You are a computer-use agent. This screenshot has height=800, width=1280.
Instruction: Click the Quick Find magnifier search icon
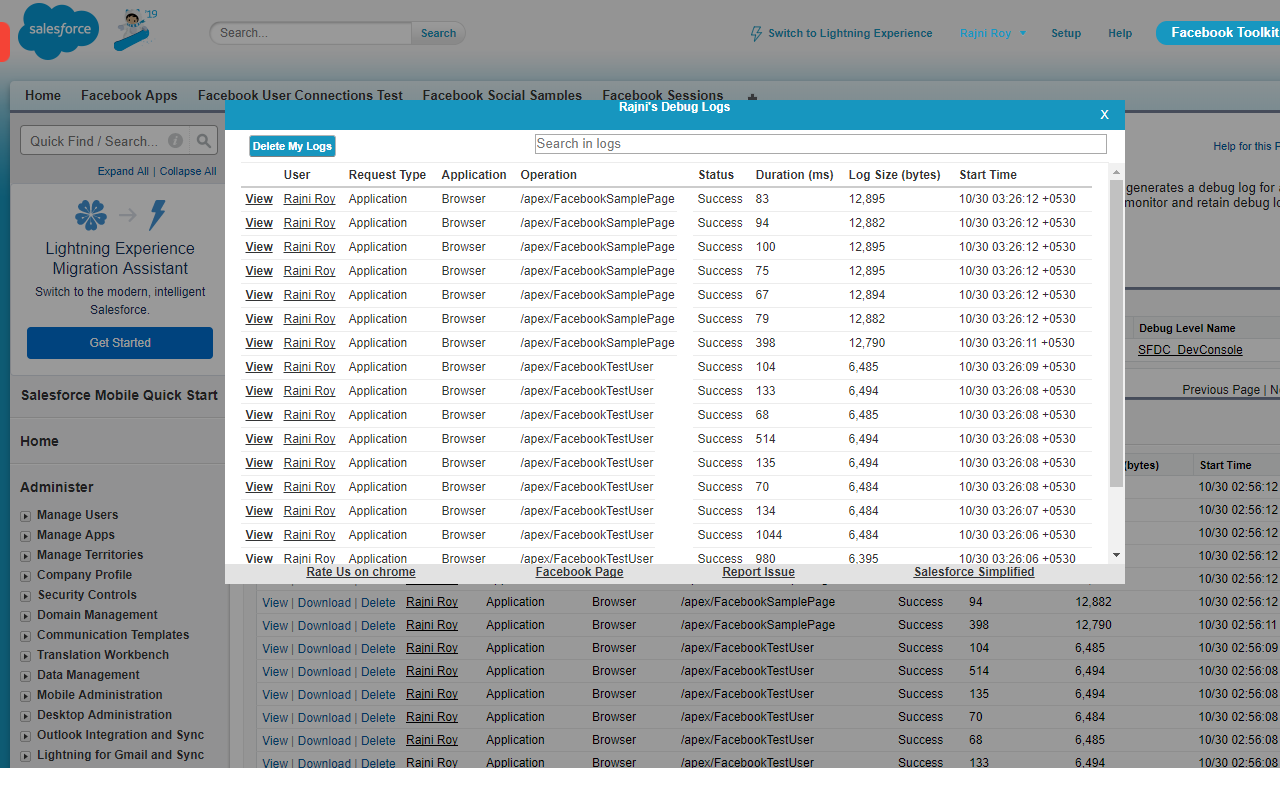(x=205, y=140)
